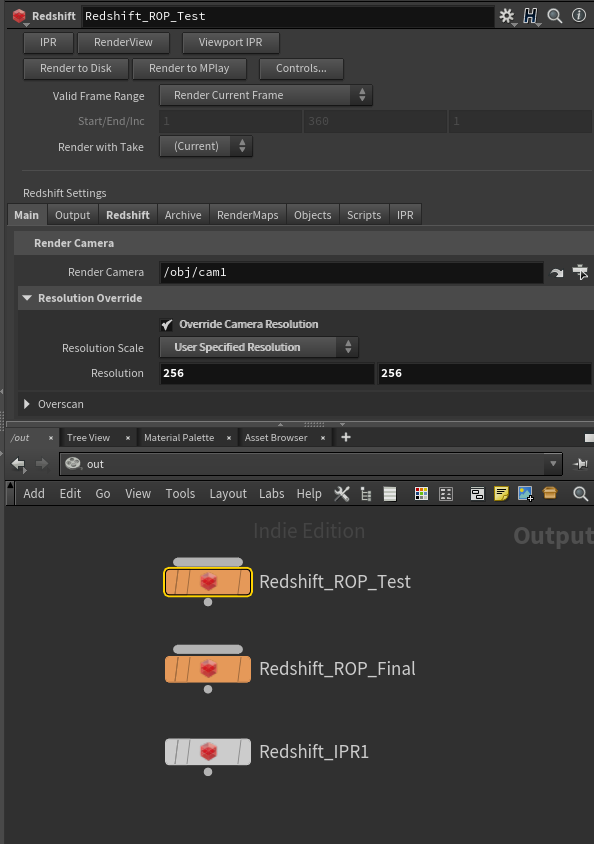Toggle Override Camera Resolution checkbox
Viewport: 594px width, 844px height.
(167, 325)
